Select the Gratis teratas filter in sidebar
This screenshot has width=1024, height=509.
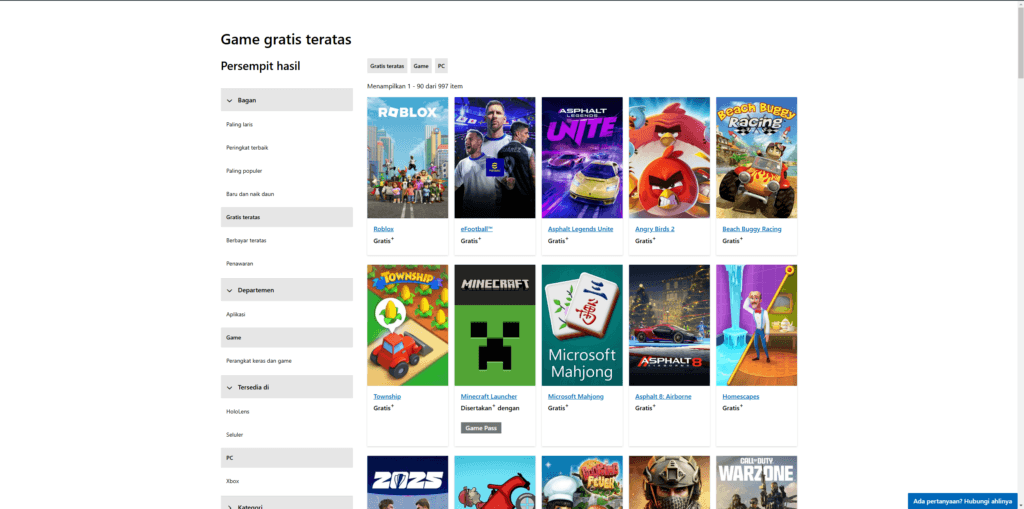287,217
